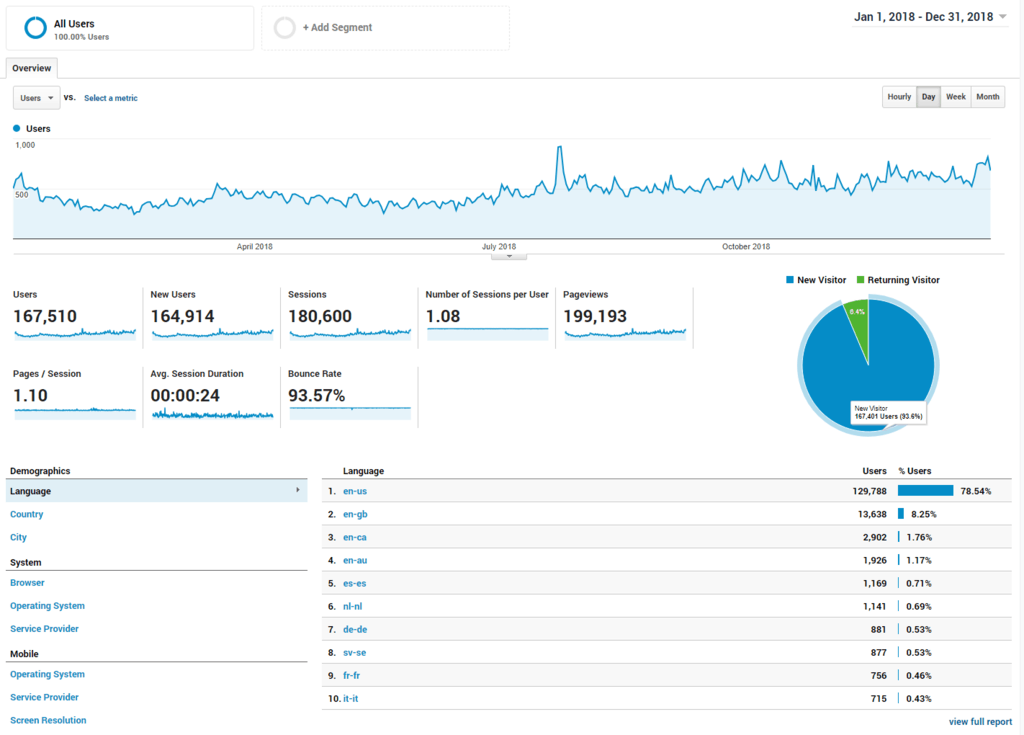The image size is (1024, 735).
Task: Click the Users total value 167,510
Action: (45, 316)
